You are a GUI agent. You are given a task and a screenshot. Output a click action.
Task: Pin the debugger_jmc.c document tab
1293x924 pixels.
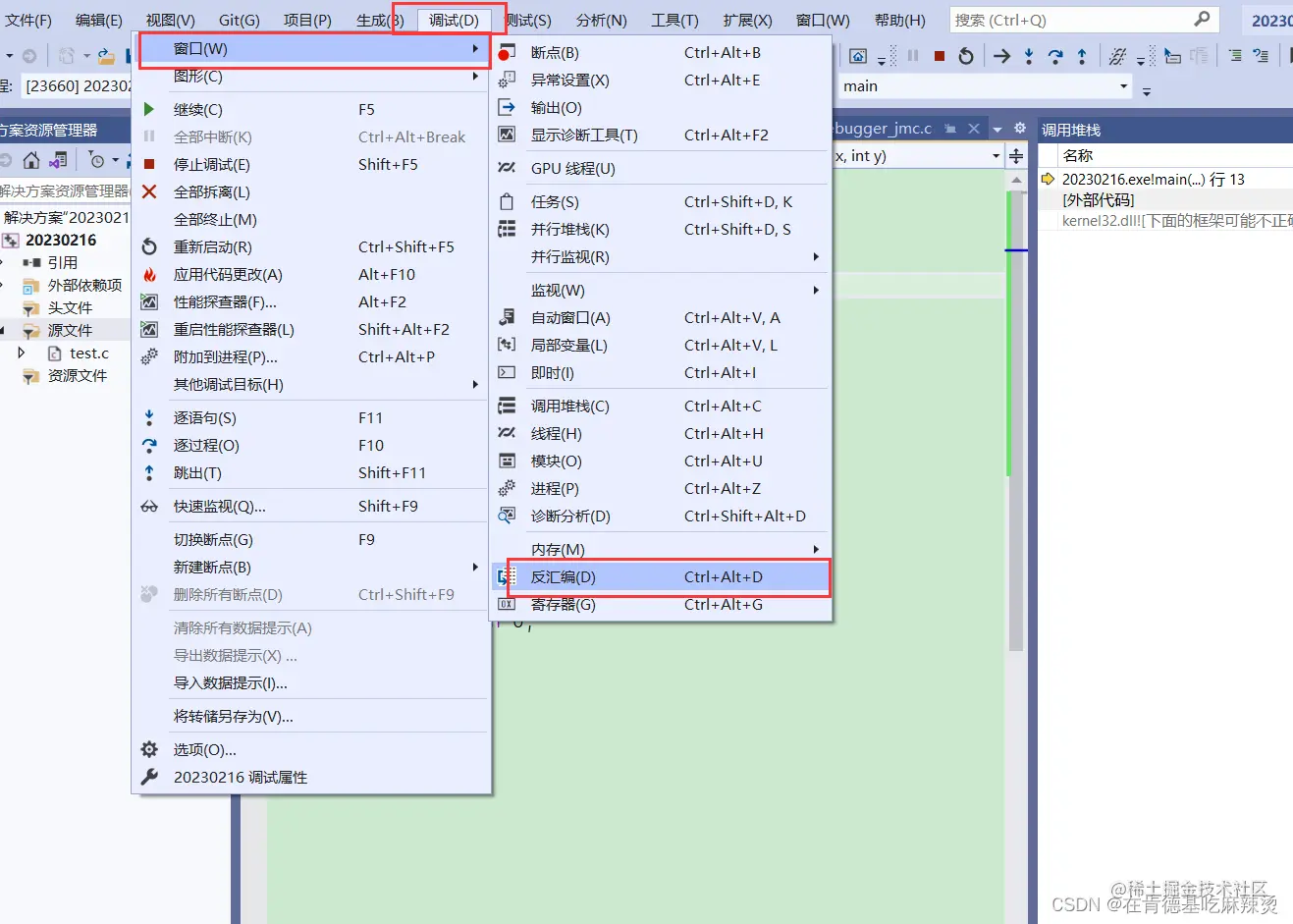point(950,129)
